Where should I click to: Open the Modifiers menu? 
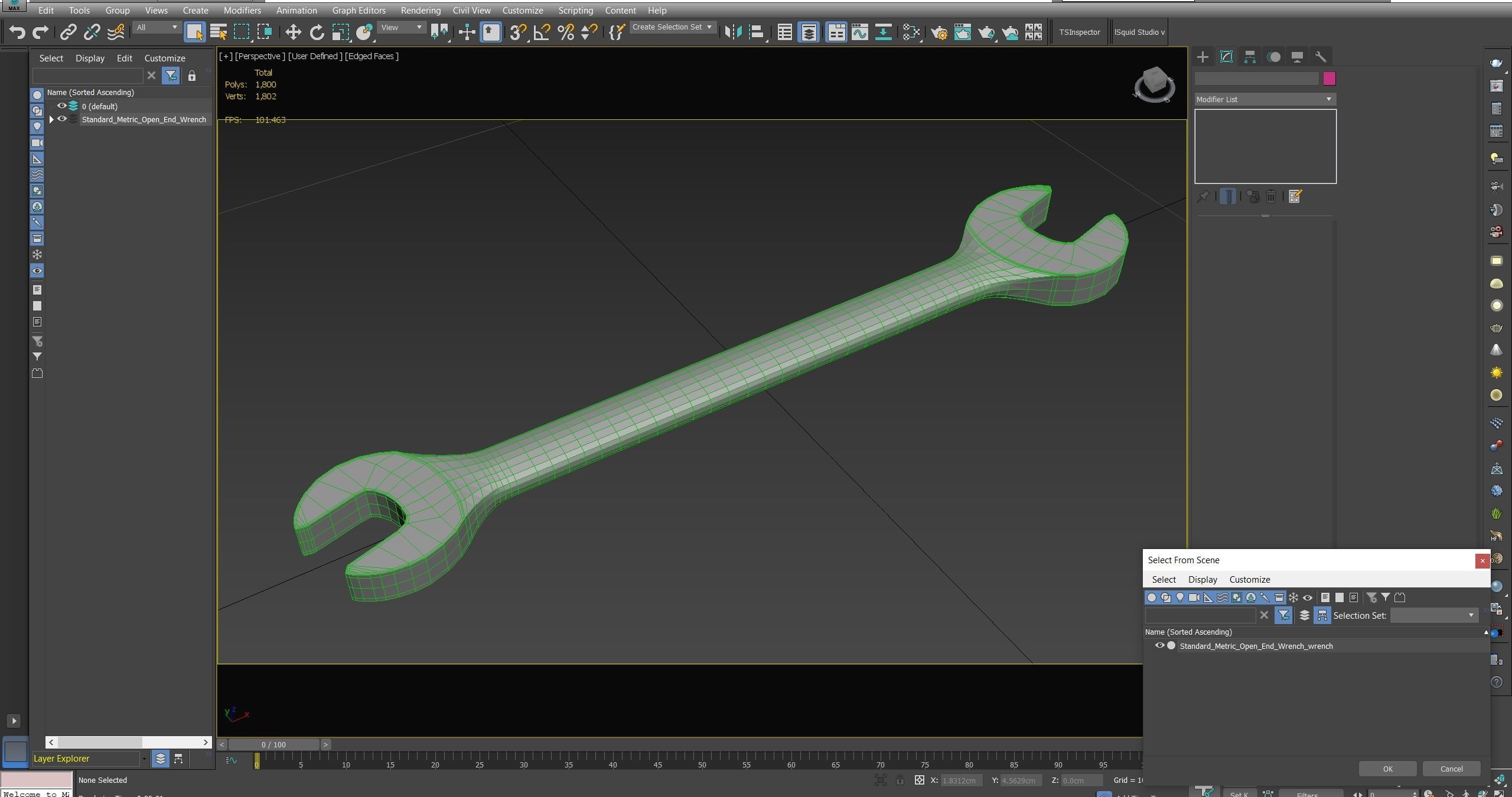242,10
